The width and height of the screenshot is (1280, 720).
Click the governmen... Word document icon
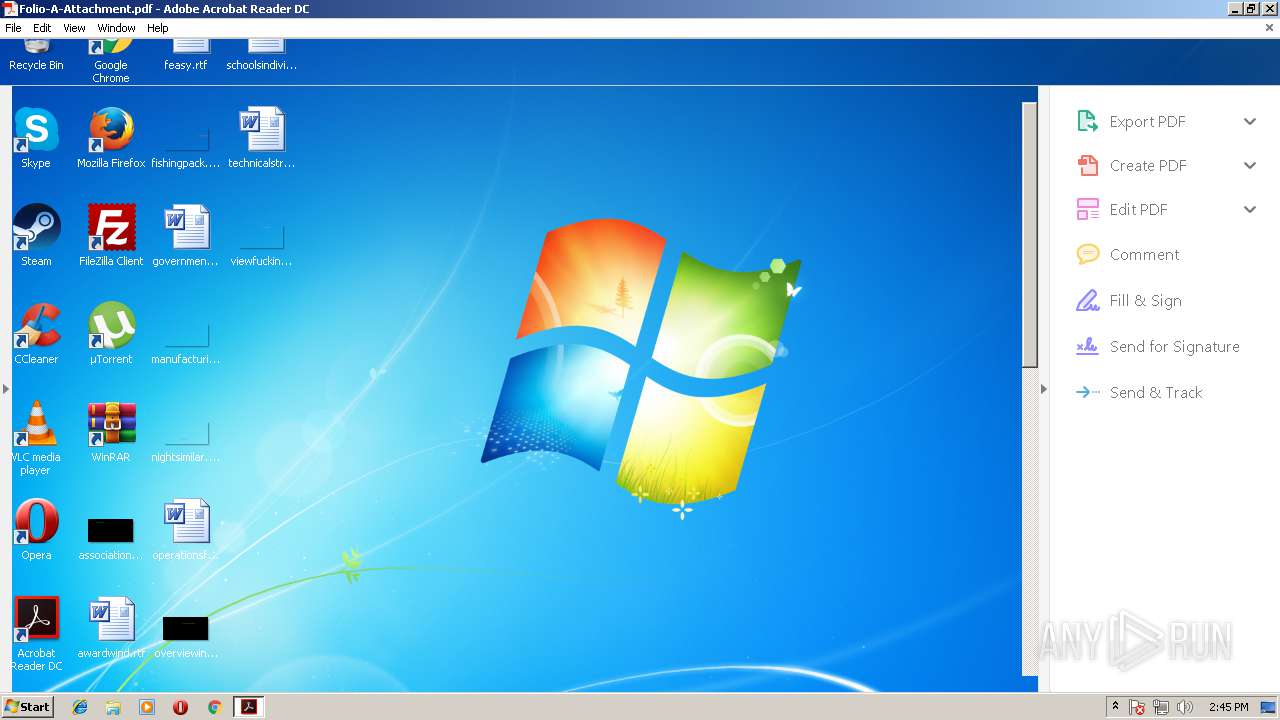click(187, 228)
